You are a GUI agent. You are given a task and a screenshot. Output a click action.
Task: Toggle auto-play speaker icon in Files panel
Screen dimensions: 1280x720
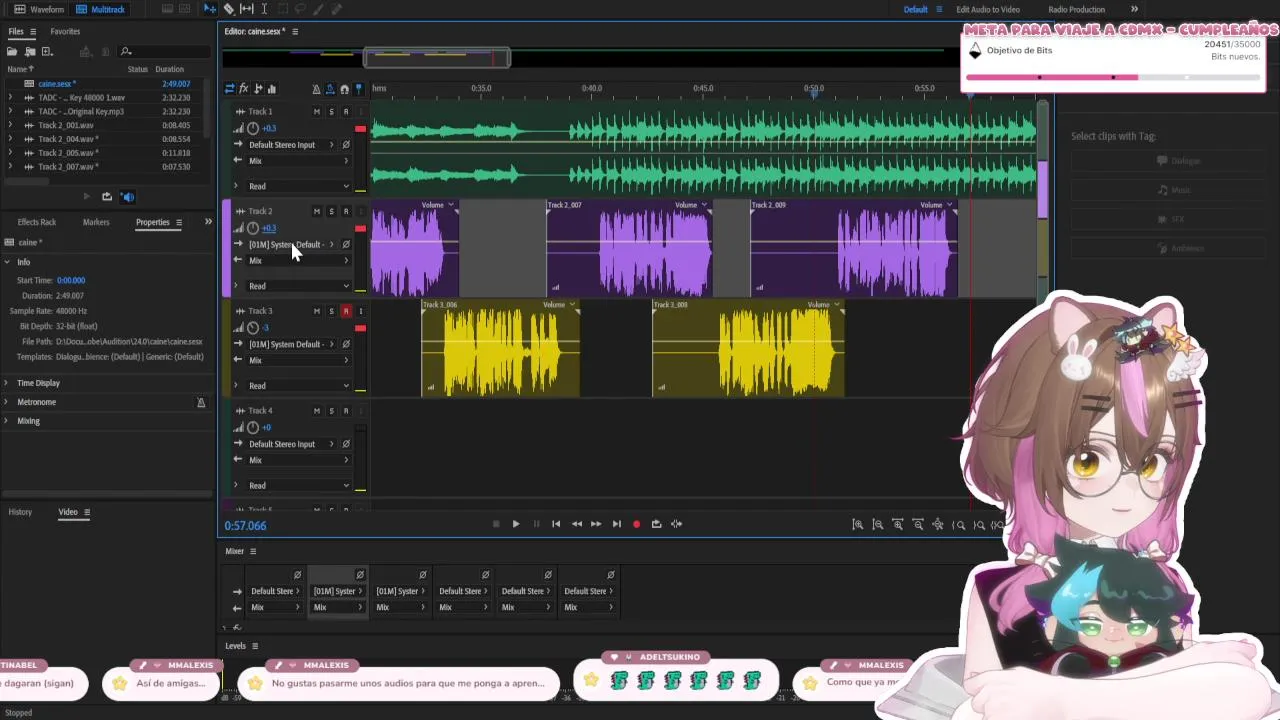click(x=127, y=197)
